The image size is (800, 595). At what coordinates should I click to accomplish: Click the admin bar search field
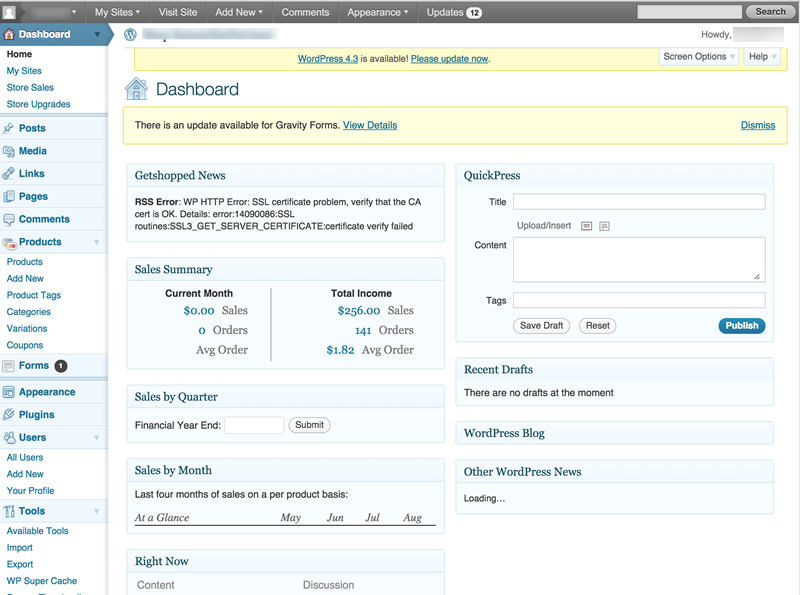tap(689, 12)
